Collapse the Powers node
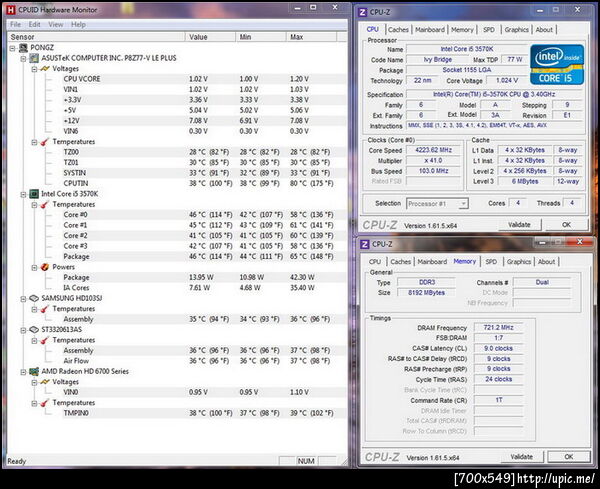 click(x=34, y=267)
